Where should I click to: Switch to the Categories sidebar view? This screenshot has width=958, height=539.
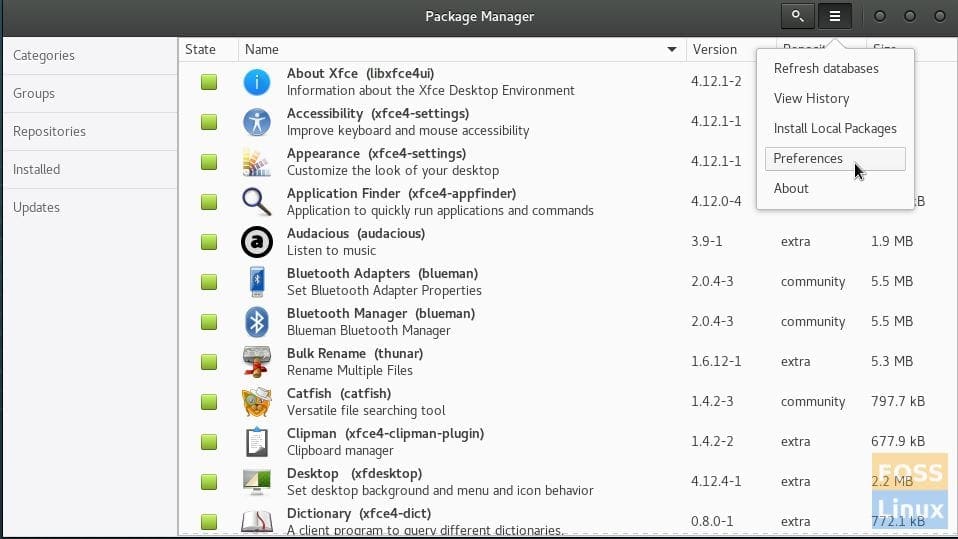click(90, 56)
